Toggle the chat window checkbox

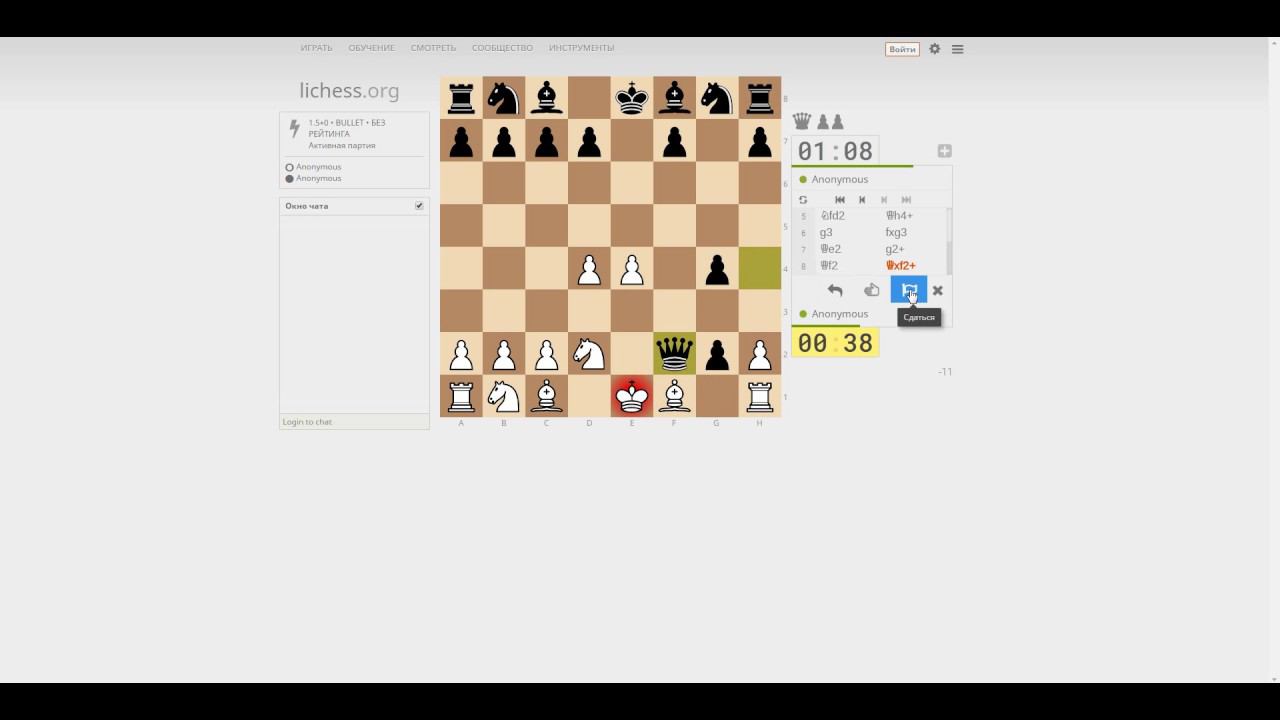[419, 206]
